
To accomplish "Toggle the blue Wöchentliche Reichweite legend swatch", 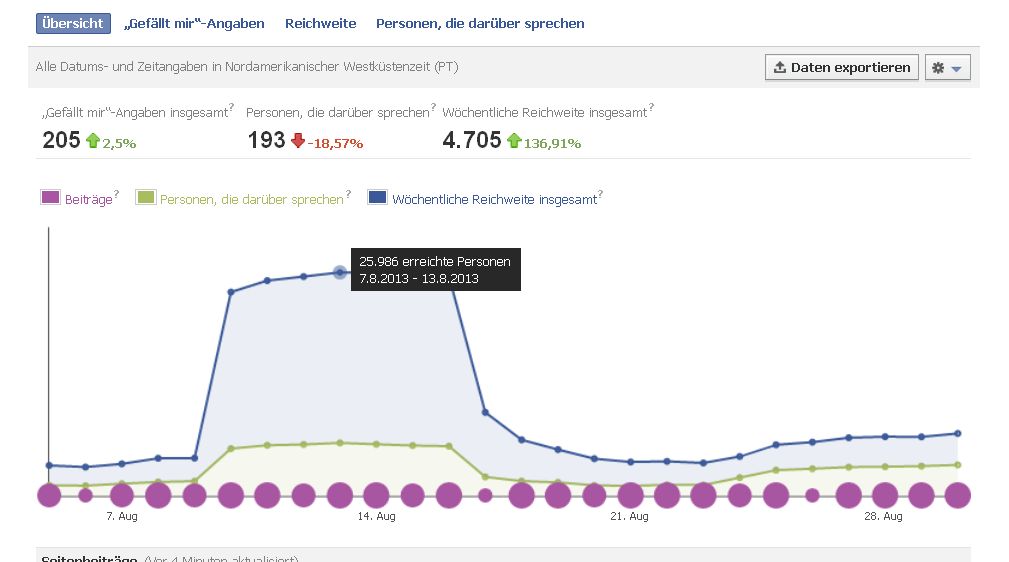I will 378,198.
